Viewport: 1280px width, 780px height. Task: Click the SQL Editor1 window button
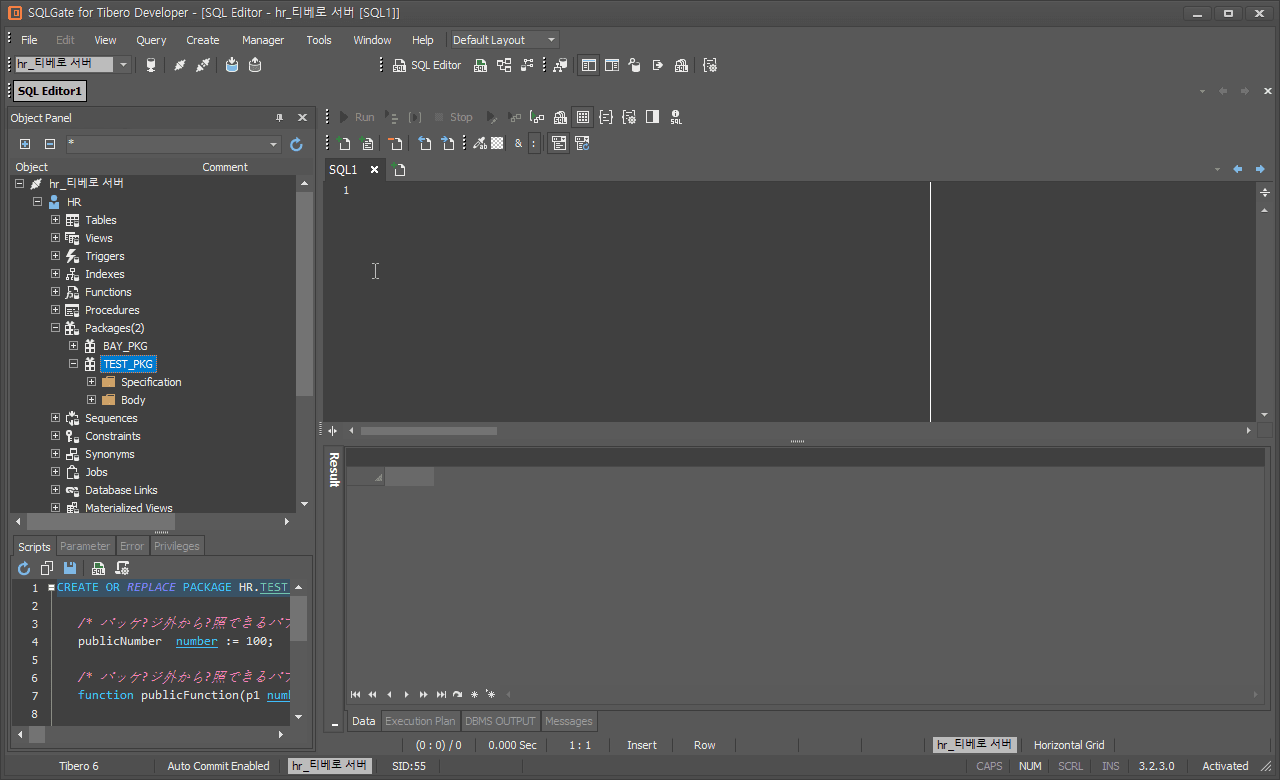[x=48, y=91]
